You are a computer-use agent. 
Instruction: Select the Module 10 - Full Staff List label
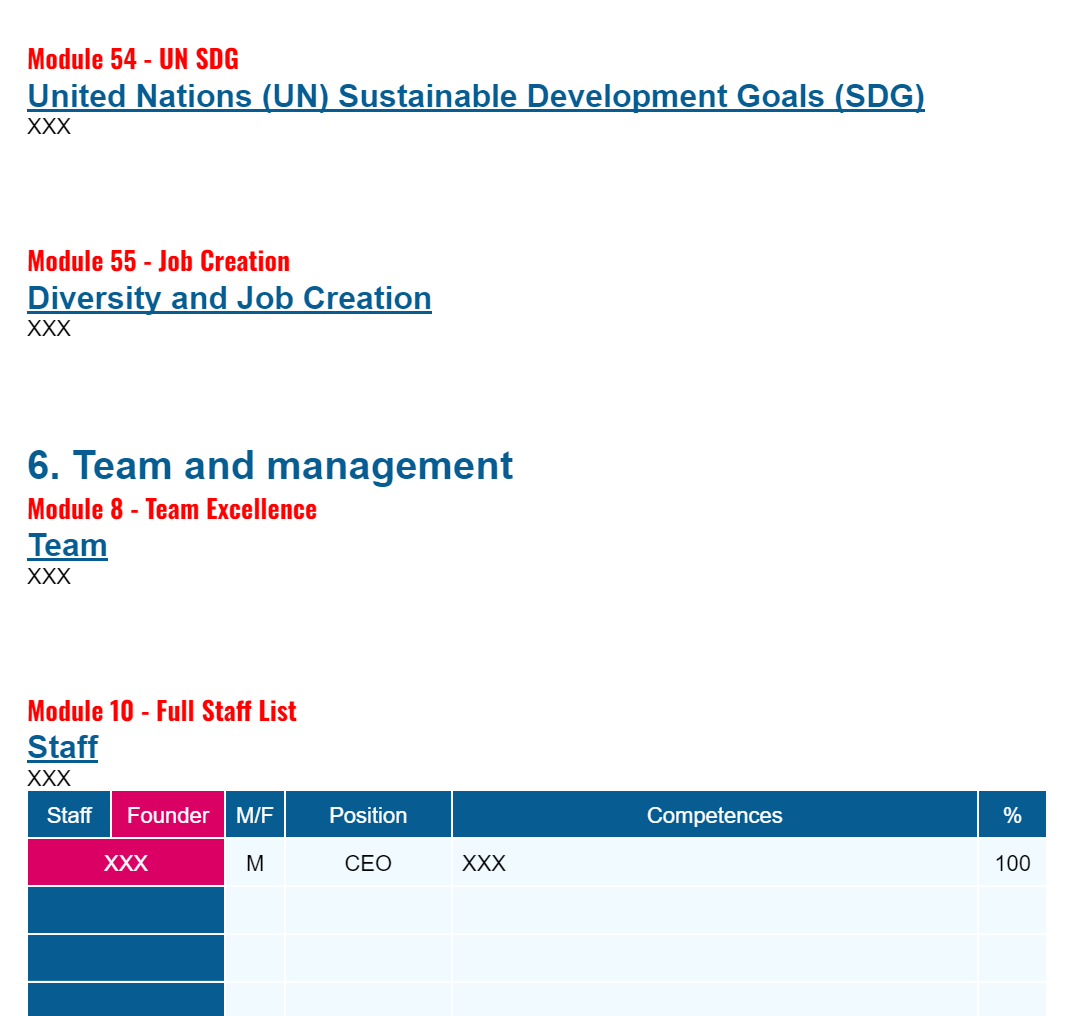[x=161, y=711]
